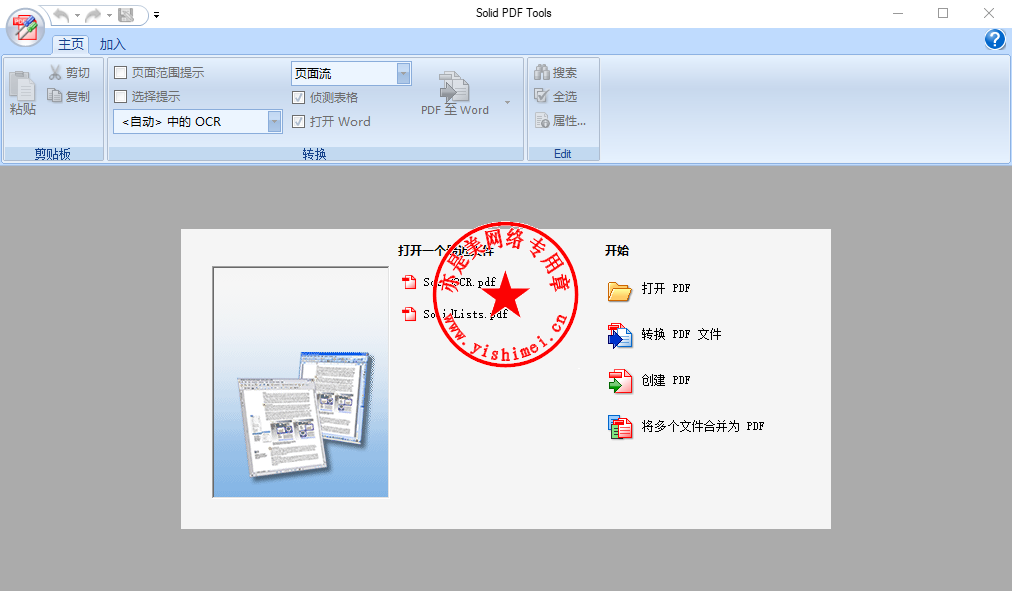Click the 将多个文件合并为 PDF text link
The width and height of the screenshot is (1012, 591).
tap(703, 426)
